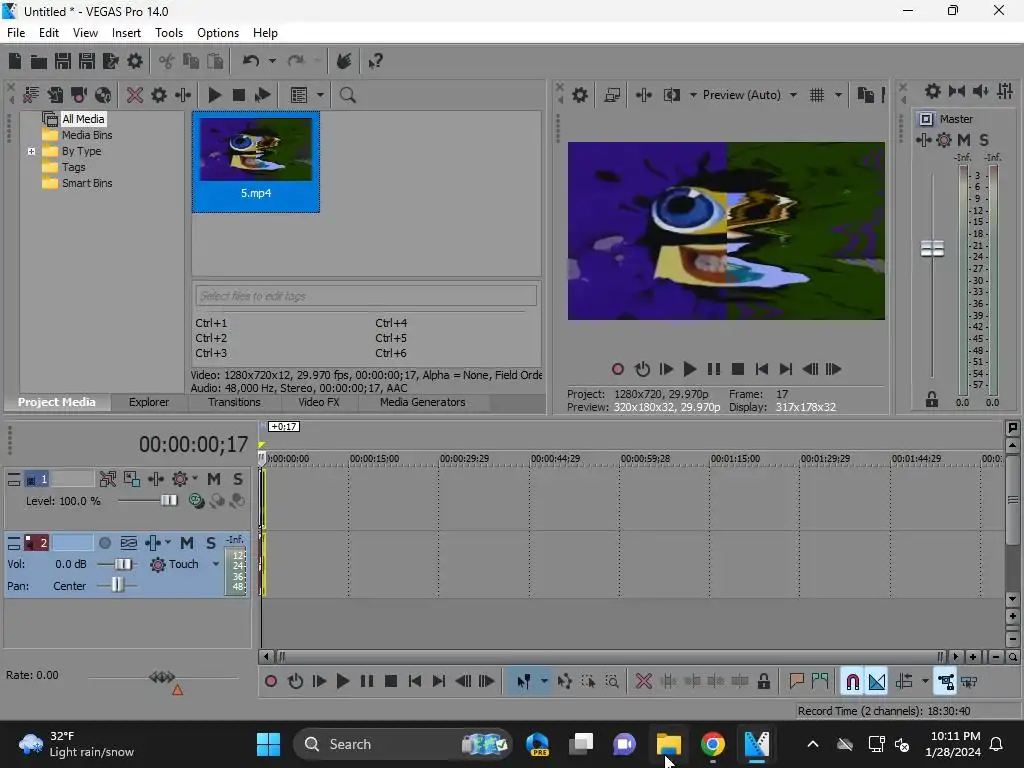Open the Tools menu
This screenshot has height=768, width=1024.
(168, 33)
